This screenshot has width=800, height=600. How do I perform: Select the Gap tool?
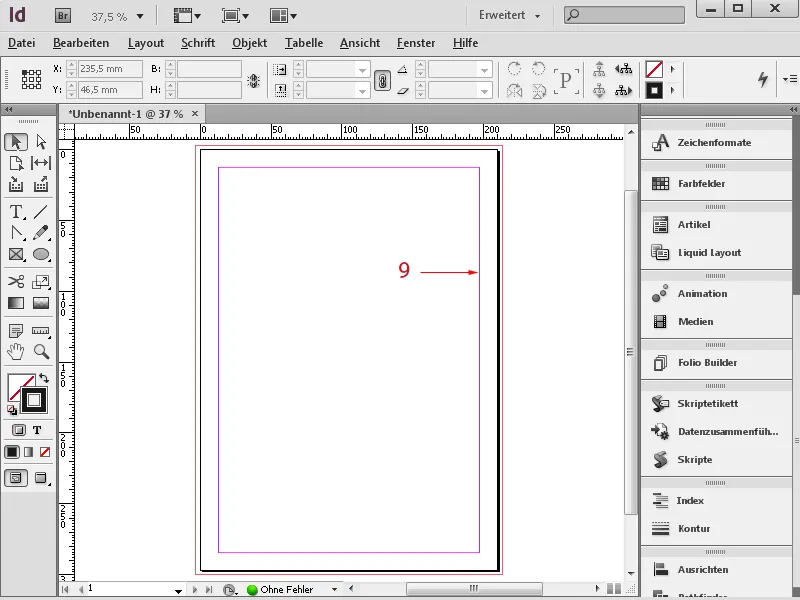point(41,163)
